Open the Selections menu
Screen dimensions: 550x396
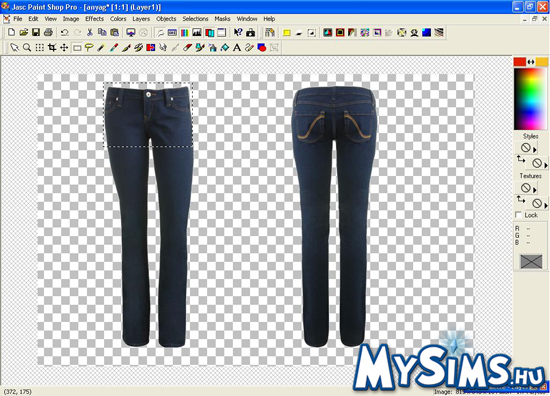coord(195,19)
